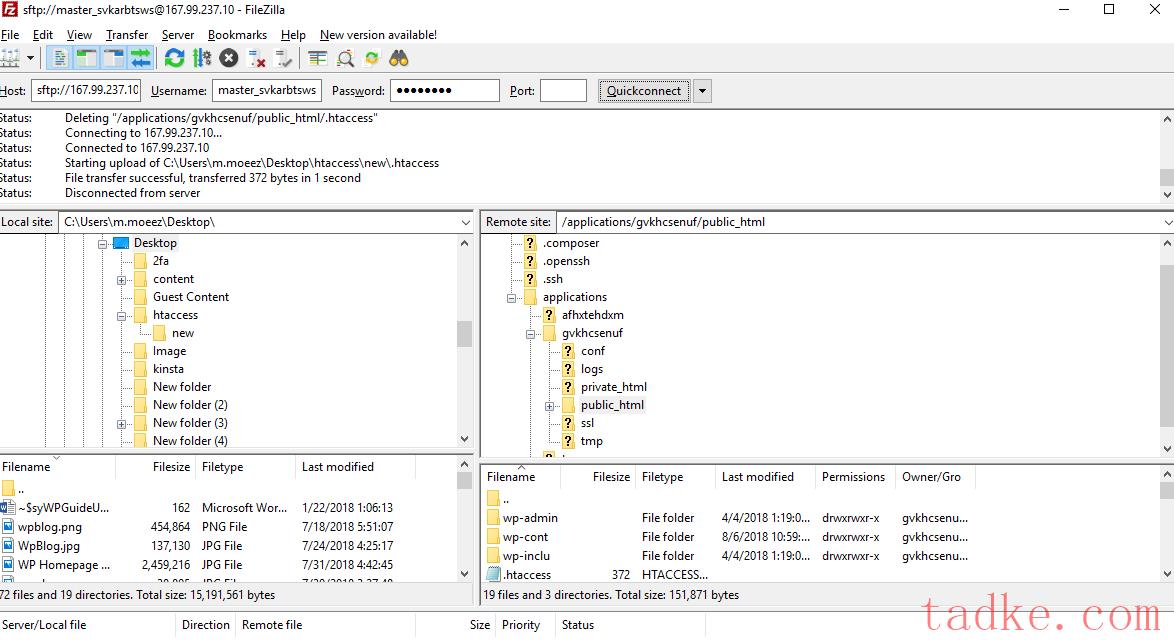This screenshot has width=1174, height=643.
Task: Search remote files with binoculars icon
Action: coord(399,58)
